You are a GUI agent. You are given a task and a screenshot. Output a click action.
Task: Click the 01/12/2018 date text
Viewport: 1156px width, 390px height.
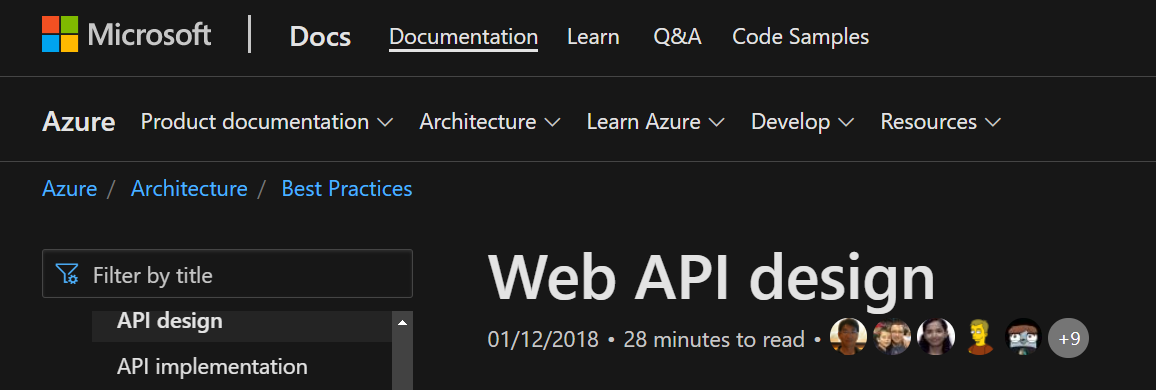click(543, 339)
